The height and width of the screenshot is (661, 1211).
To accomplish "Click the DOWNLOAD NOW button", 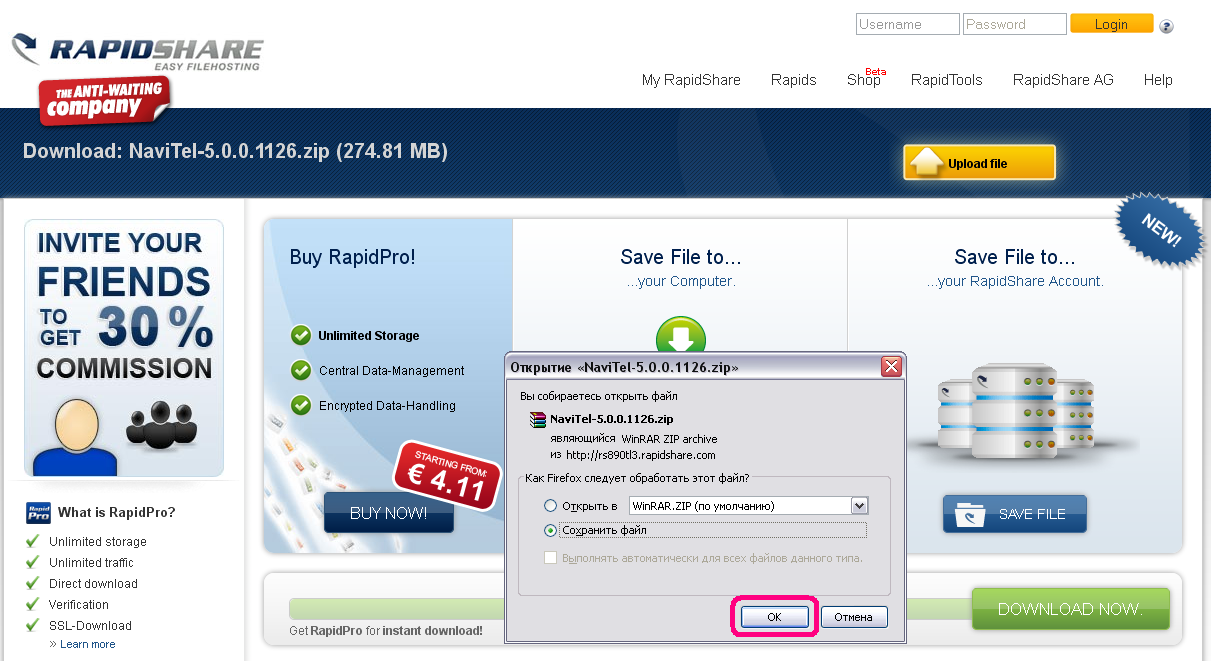I will coord(1070,608).
